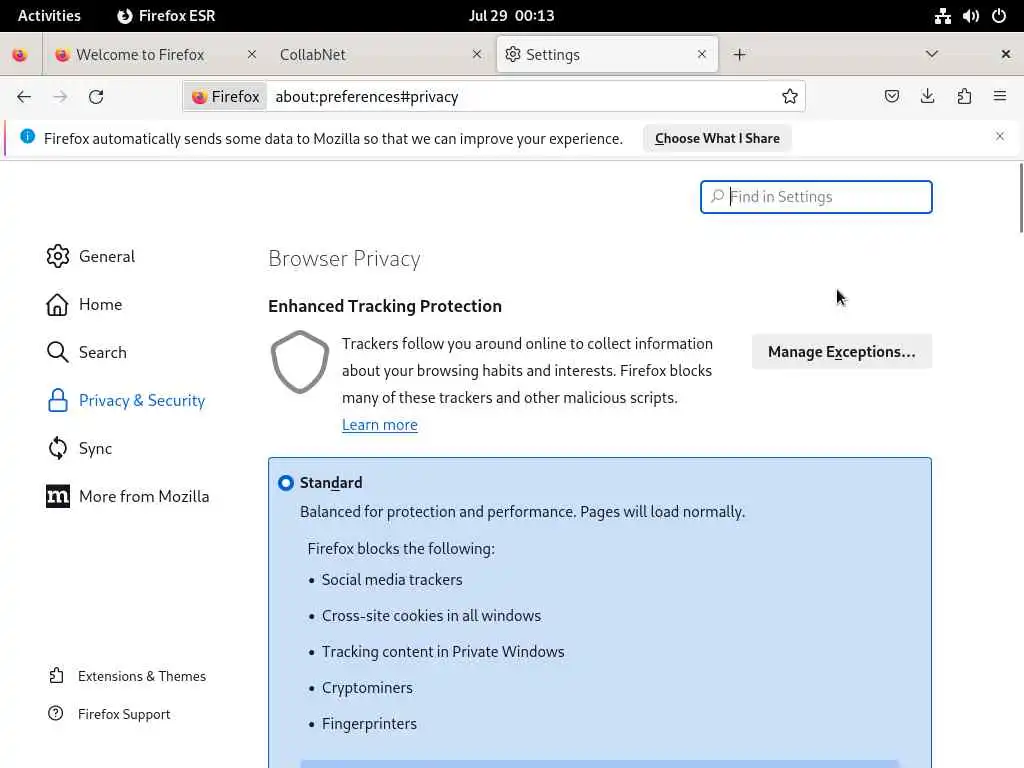Open the Extensions puzzle icon

coord(964,97)
